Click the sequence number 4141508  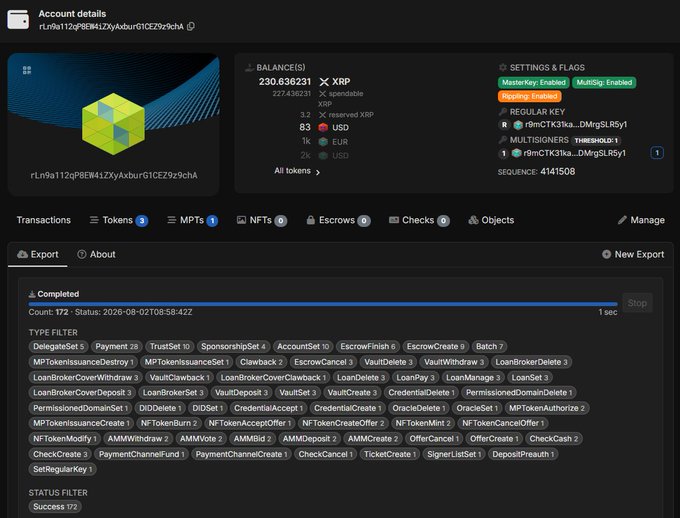[x=558, y=171]
